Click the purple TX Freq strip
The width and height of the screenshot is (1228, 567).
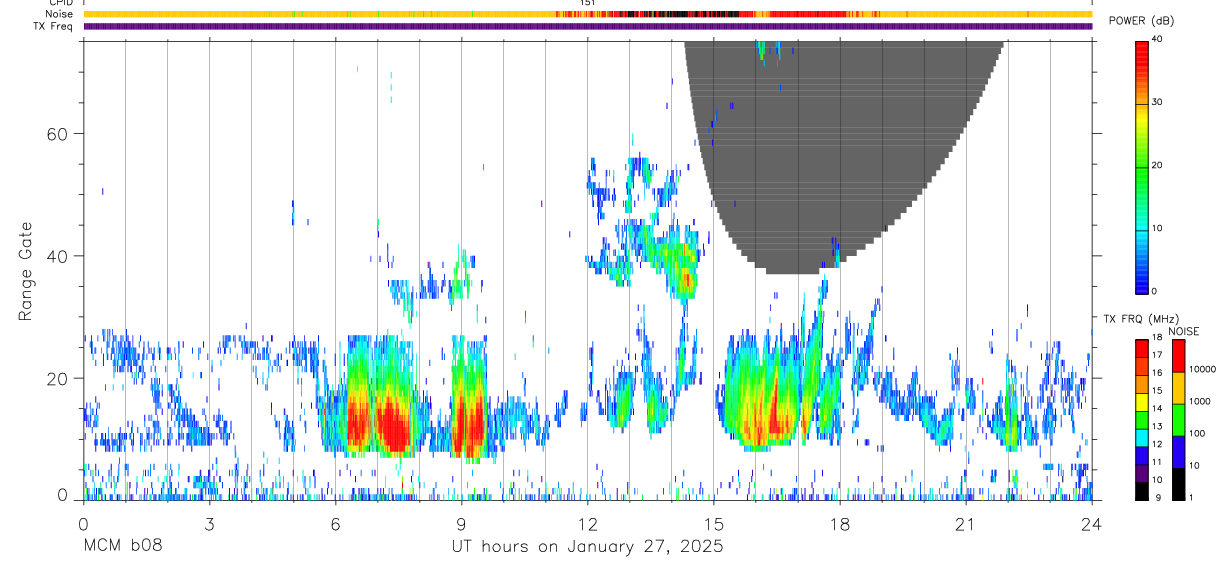[587, 26]
